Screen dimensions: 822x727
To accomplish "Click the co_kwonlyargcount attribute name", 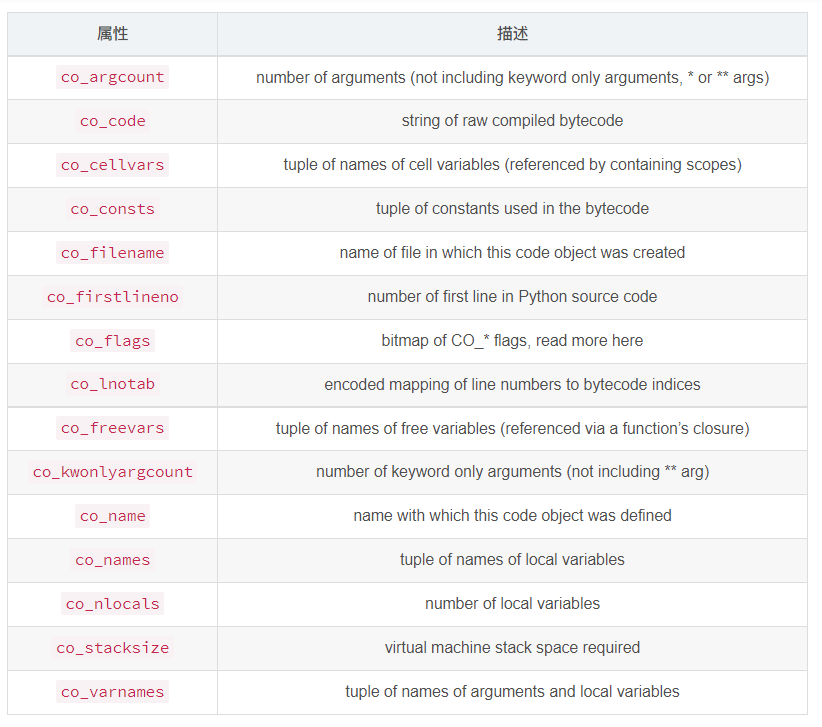I will [x=112, y=472].
